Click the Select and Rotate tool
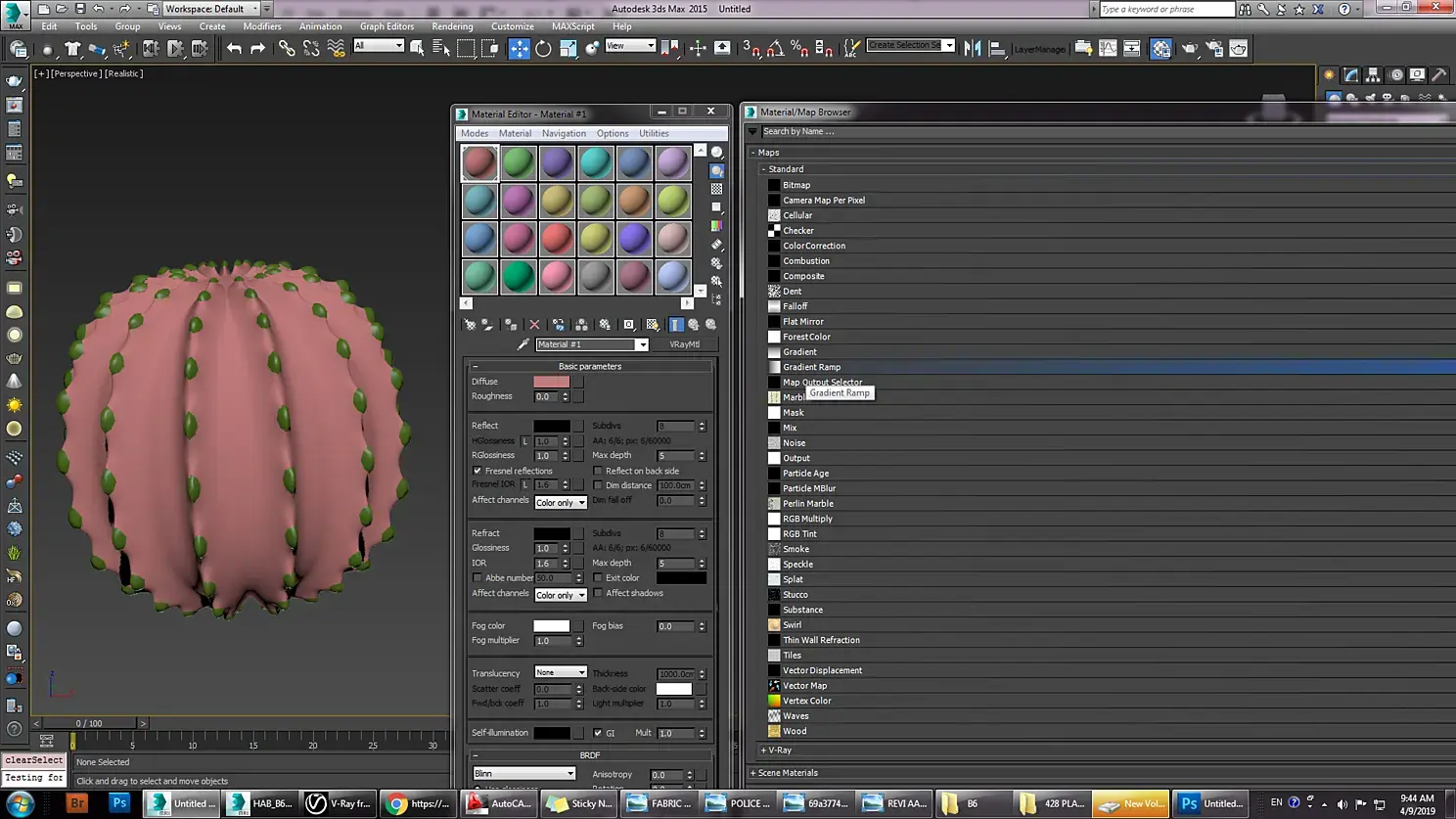Screen dimensions: 1456x819 543,48
